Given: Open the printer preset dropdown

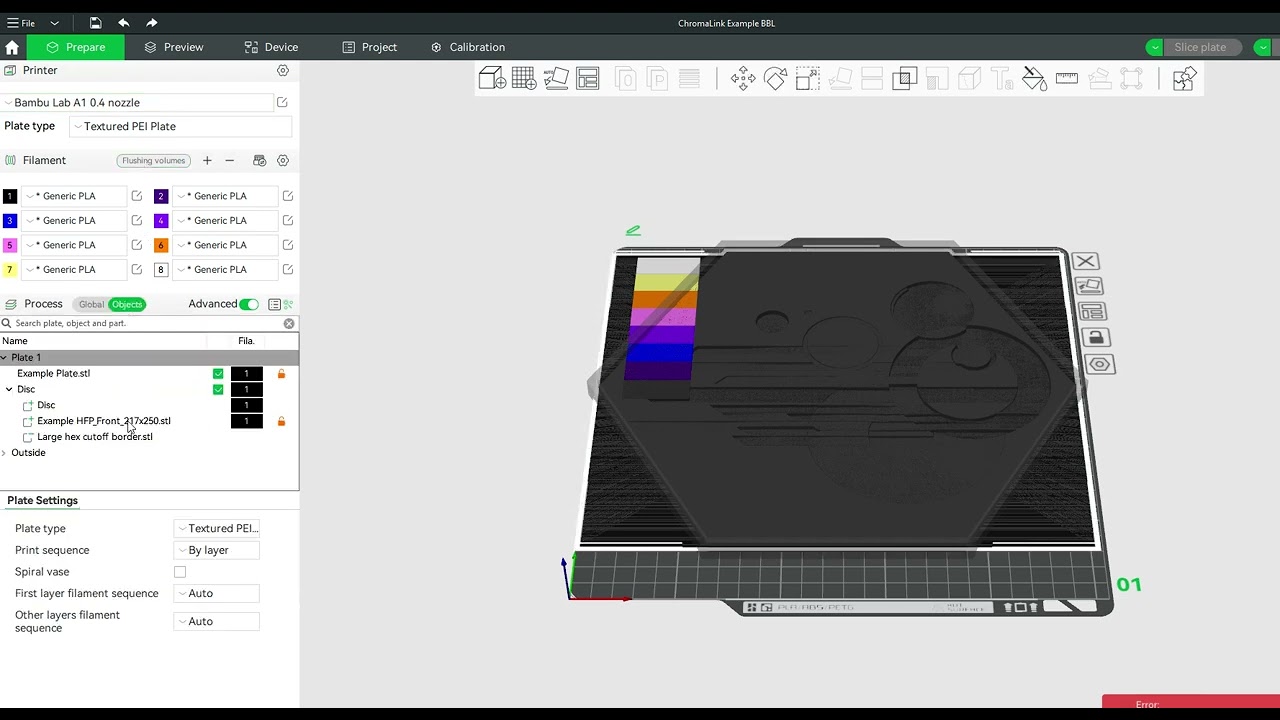Looking at the screenshot, I should coord(138,103).
